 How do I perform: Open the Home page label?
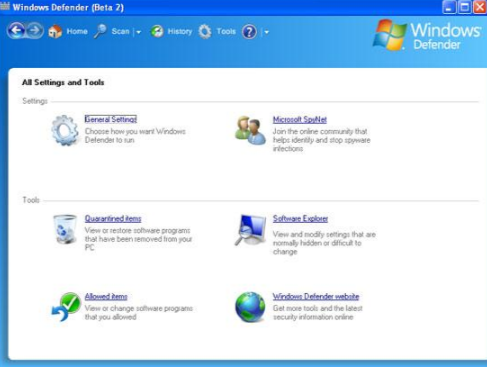click(x=77, y=31)
